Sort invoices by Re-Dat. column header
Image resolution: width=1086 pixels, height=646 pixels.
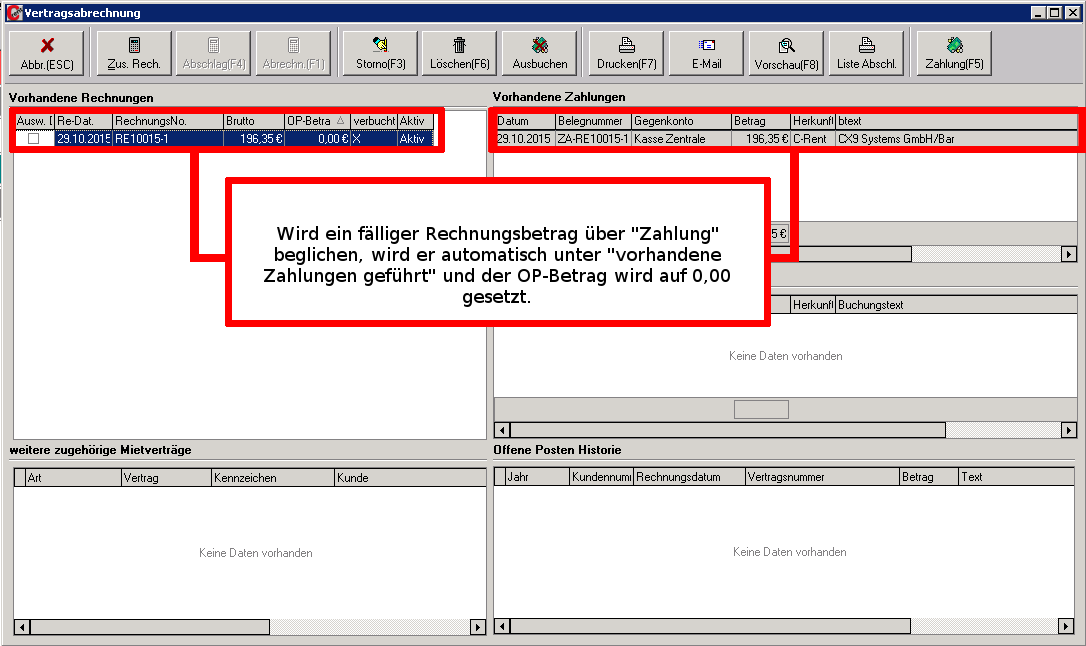tap(82, 121)
